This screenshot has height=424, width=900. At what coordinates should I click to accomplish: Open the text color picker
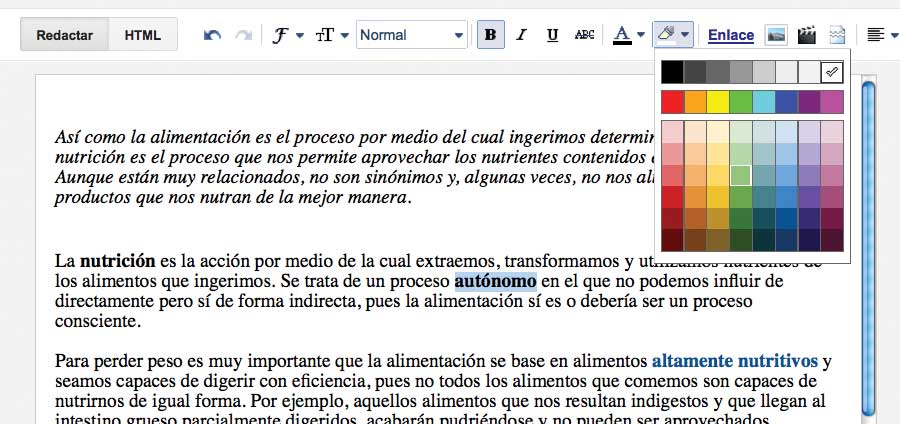click(628, 35)
